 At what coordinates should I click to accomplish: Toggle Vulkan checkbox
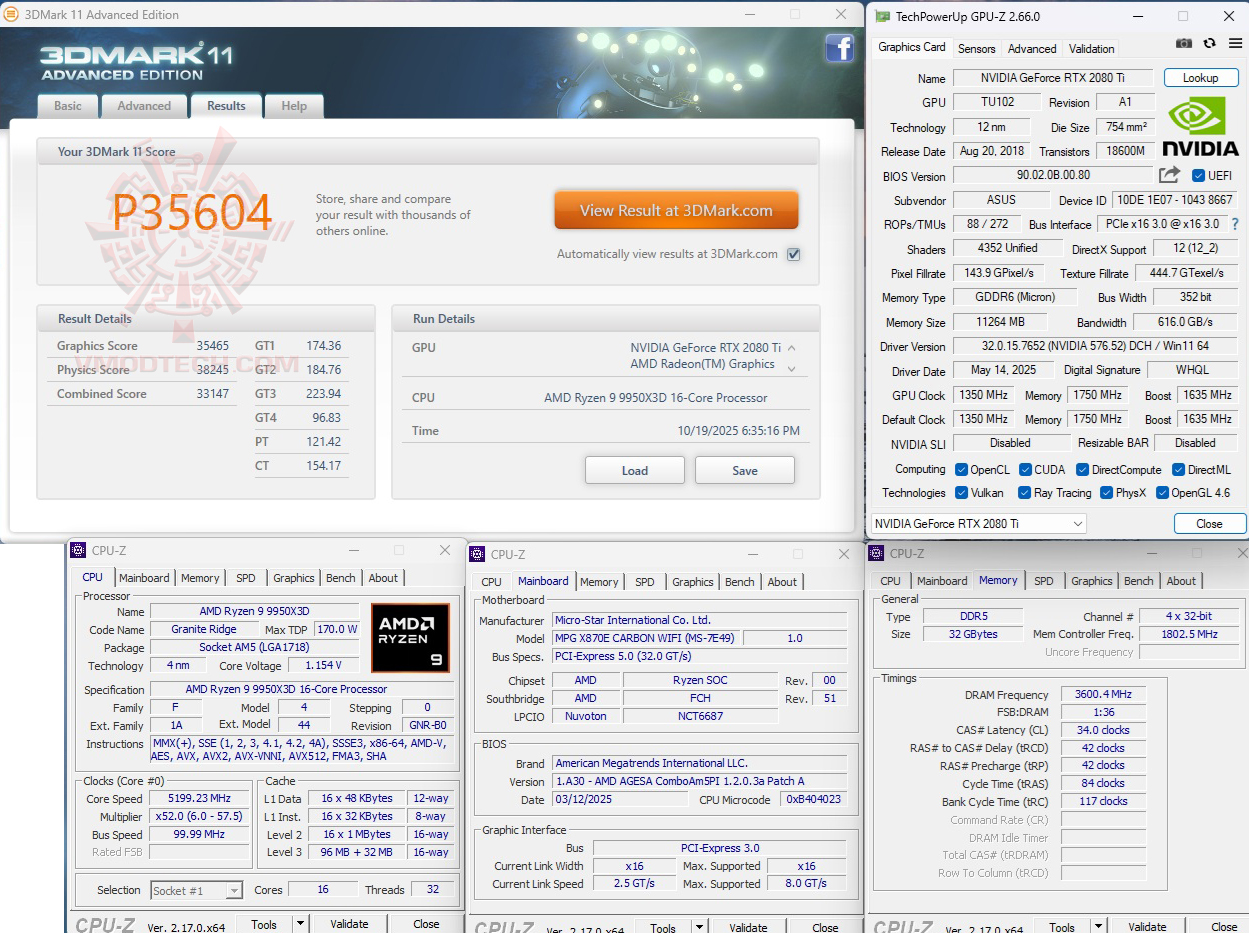pyautogui.click(x=961, y=493)
